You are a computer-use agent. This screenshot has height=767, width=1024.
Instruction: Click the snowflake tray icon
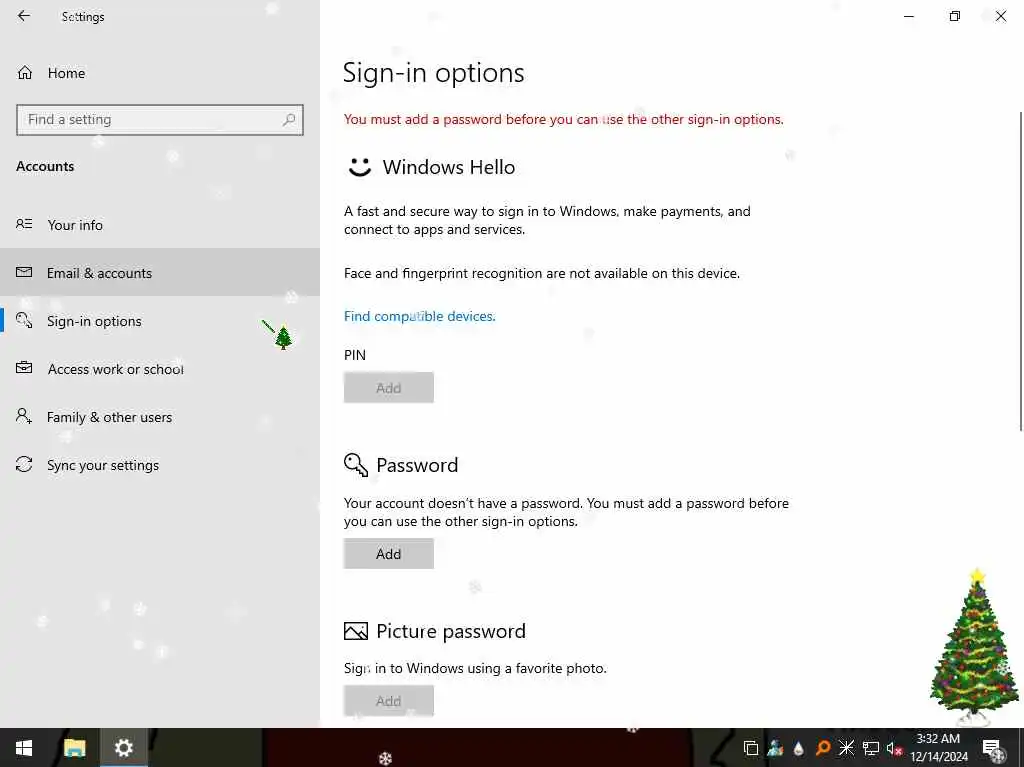[x=846, y=747]
